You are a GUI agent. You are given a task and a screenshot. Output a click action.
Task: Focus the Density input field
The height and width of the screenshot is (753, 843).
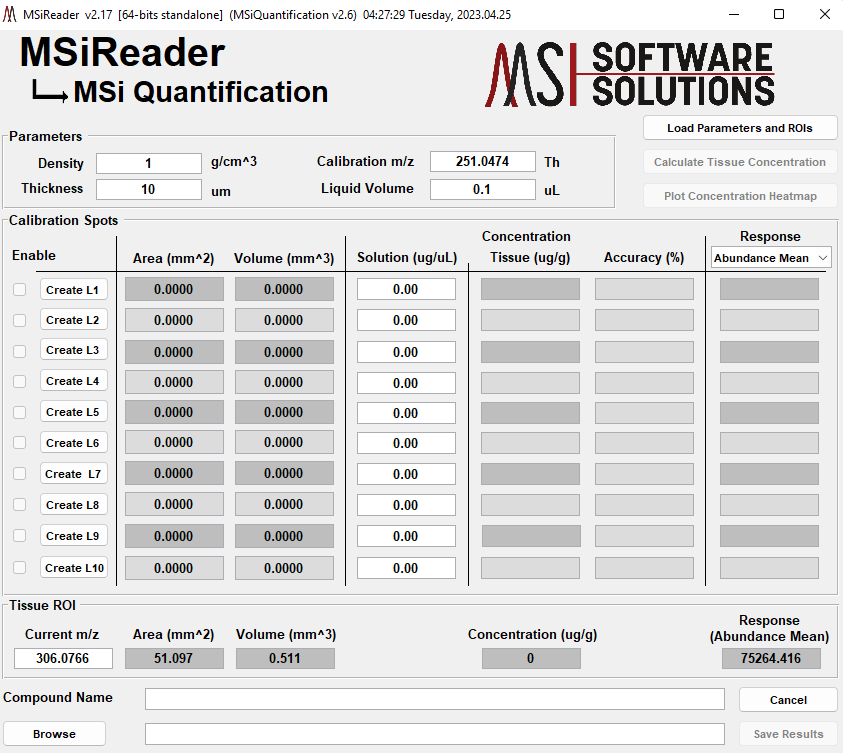click(x=149, y=163)
